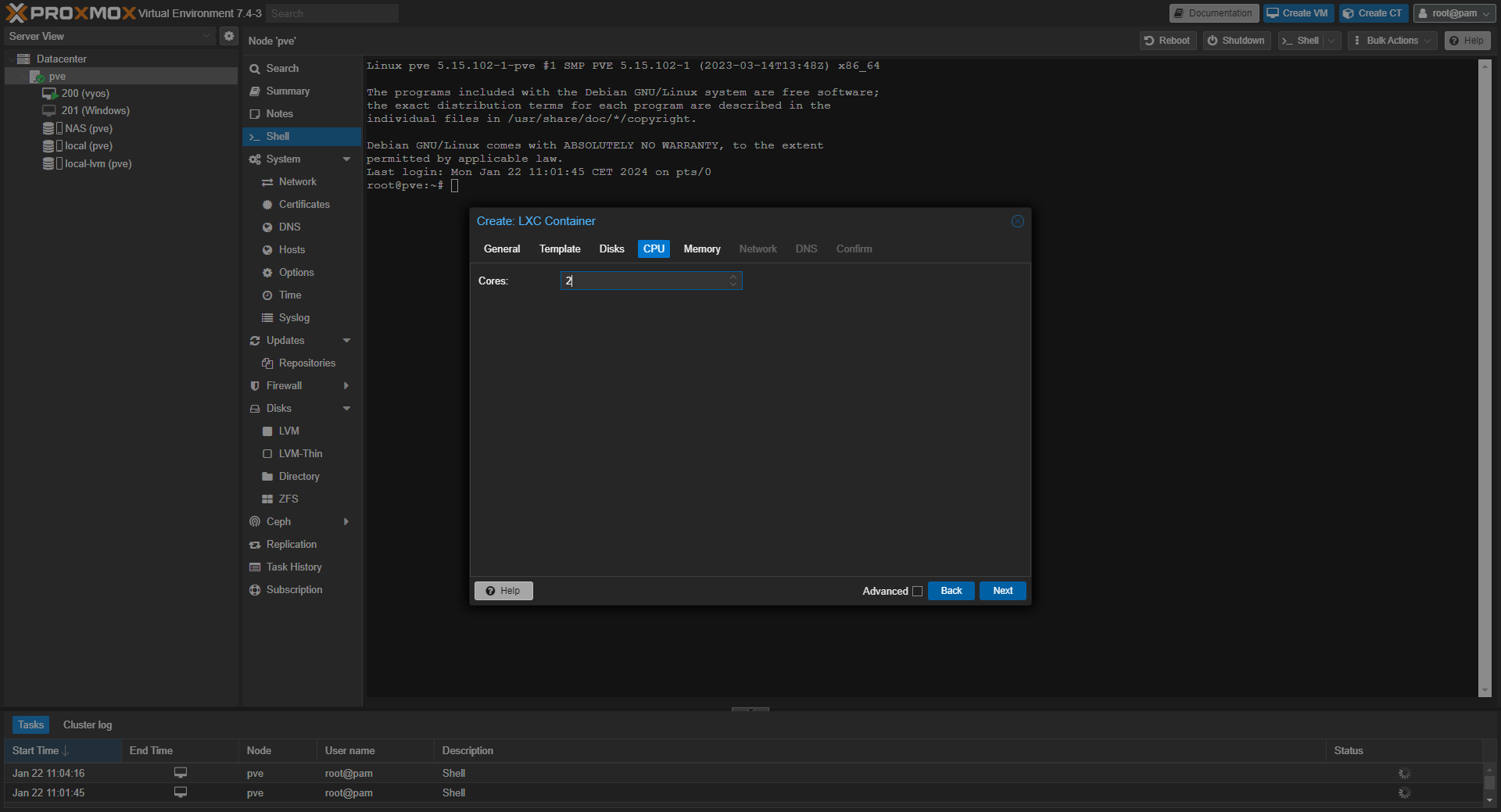Open the Search panel in node menu
The width and height of the screenshot is (1501, 812).
[302, 68]
